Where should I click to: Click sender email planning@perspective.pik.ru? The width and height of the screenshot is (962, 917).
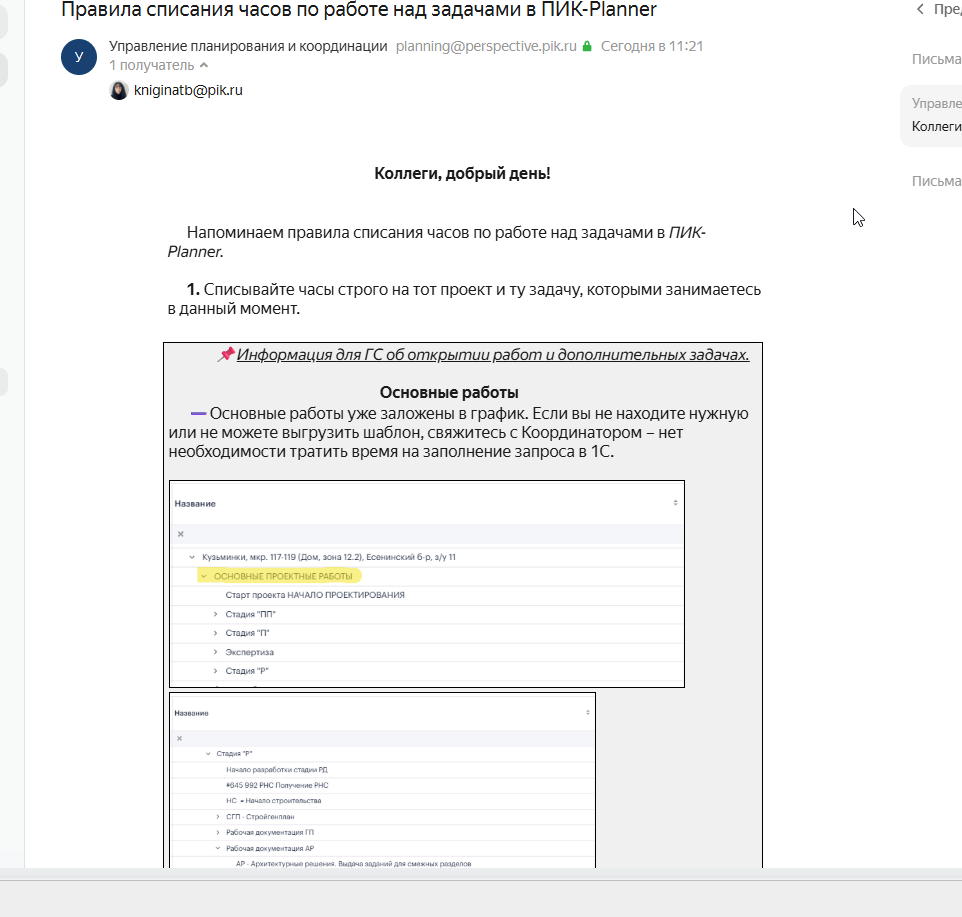pos(486,46)
